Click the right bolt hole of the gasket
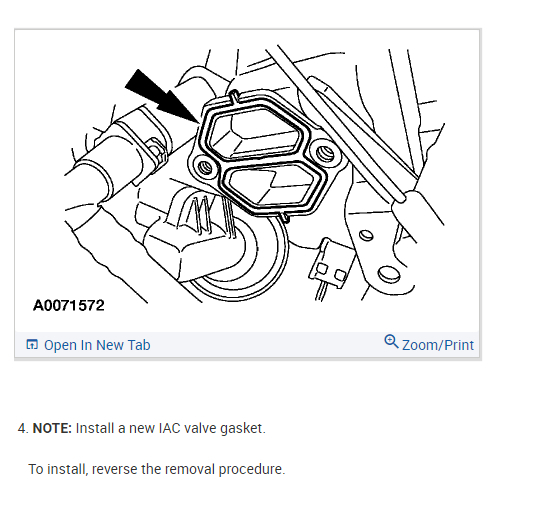Viewport: 545px width, 505px height. [326, 152]
